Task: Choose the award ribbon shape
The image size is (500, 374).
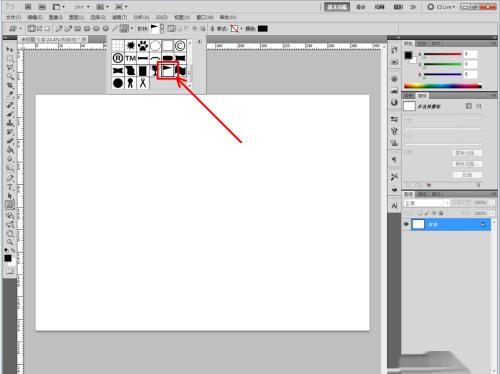Action: [130, 83]
